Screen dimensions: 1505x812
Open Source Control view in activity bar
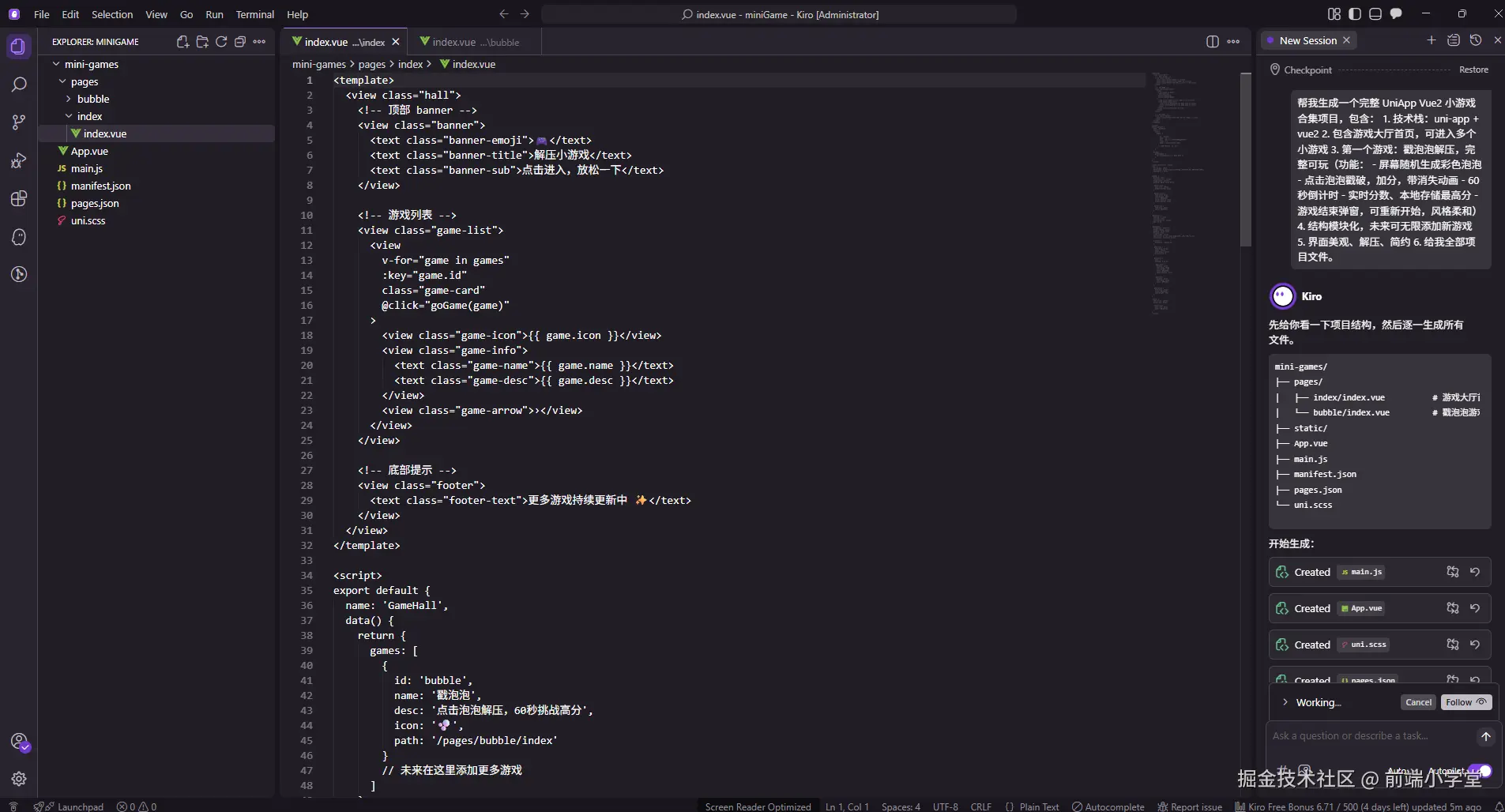point(19,122)
